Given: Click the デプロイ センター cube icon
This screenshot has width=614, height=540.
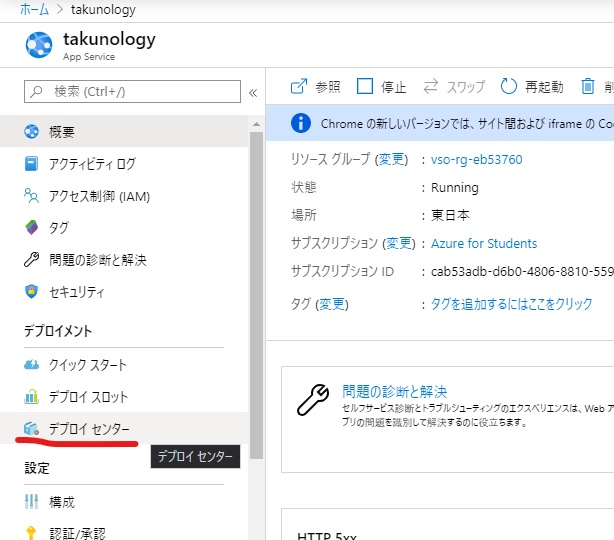Looking at the screenshot, I should pos(31,428).
